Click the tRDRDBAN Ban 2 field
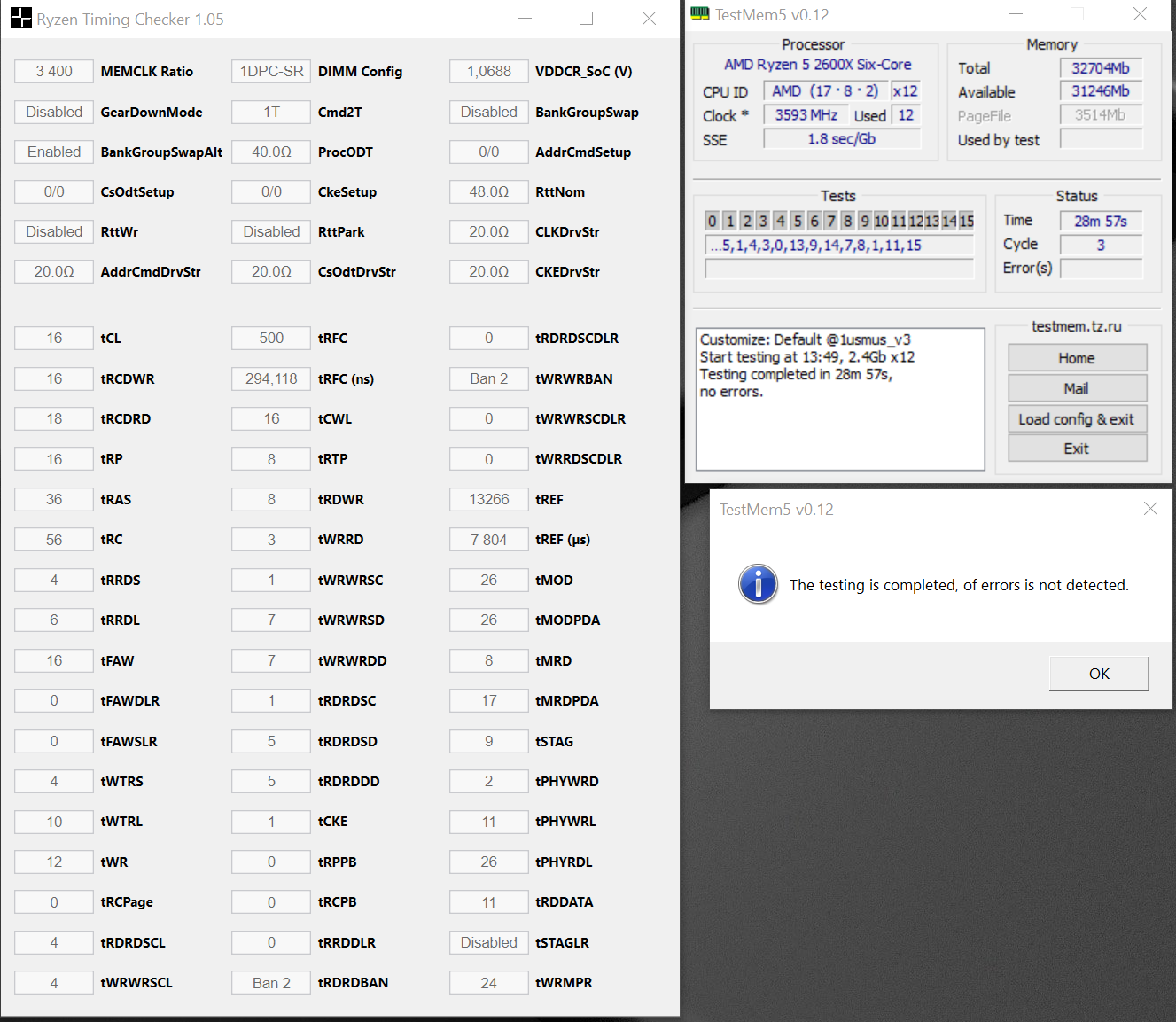 (x=271, y=982)
